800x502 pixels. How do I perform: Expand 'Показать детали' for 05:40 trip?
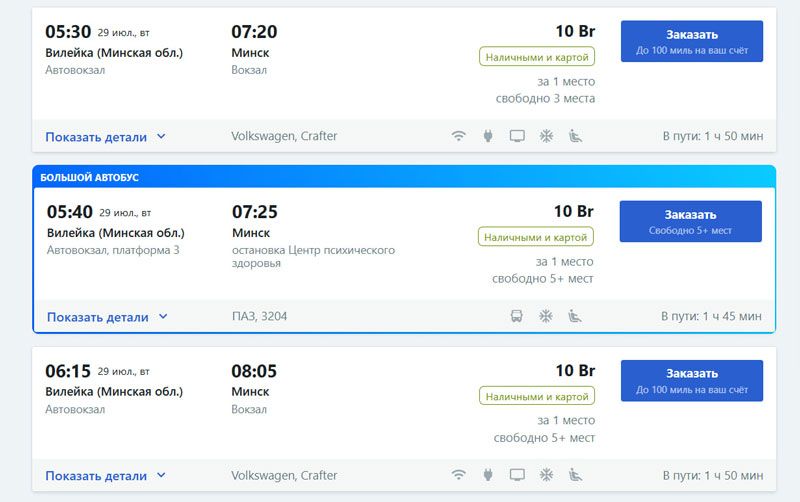coord(107,317)
